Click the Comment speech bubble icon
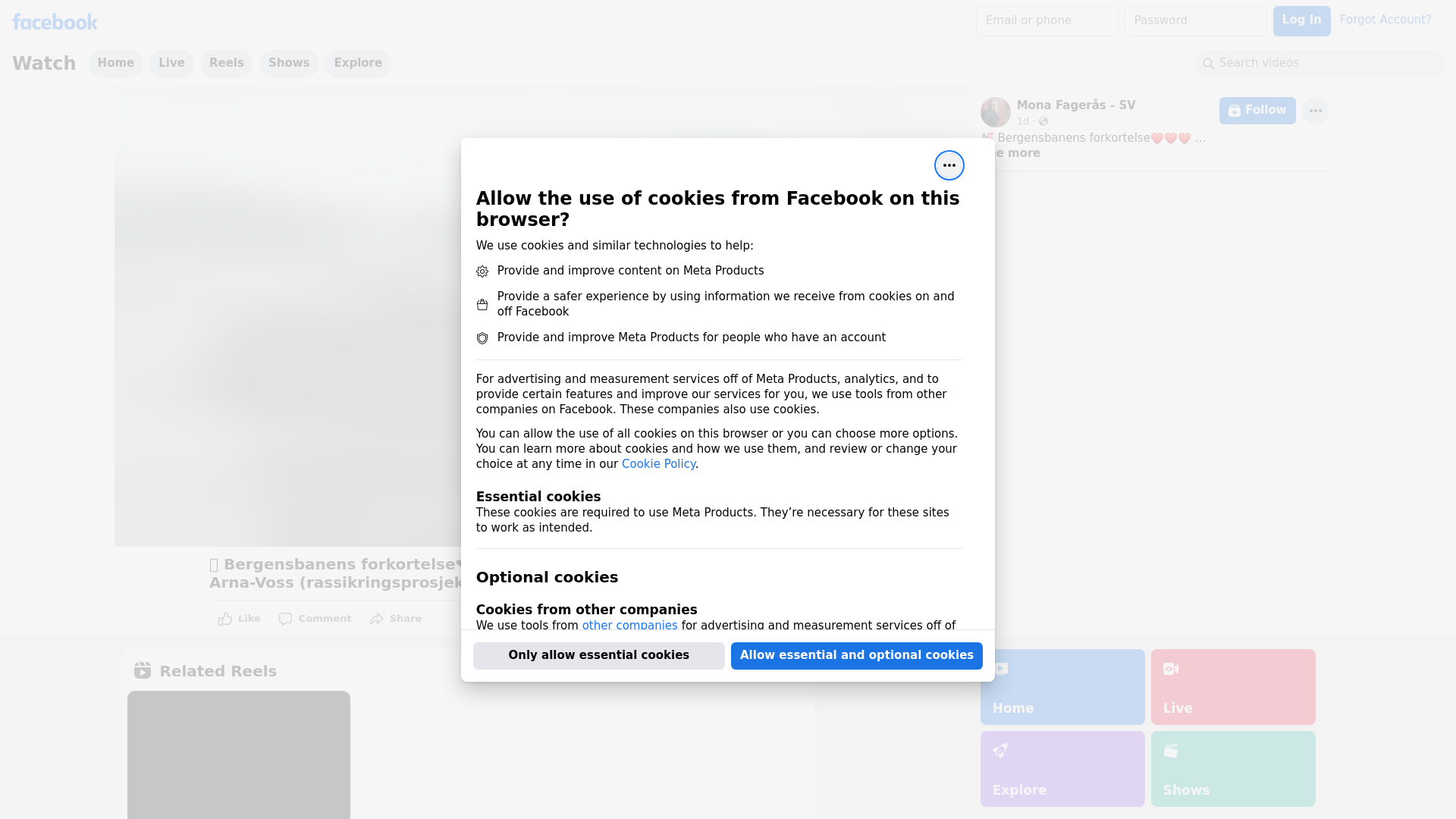The width and height of the screenshot is (1456, 819). tap(285, 619)
